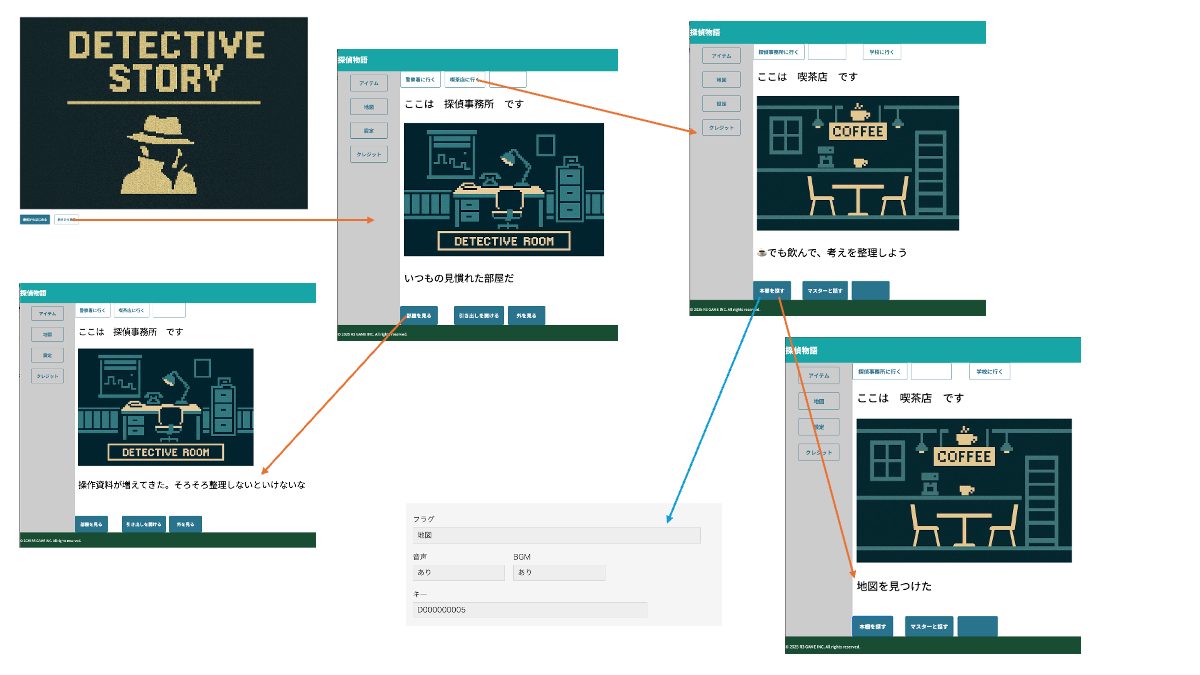Click the フラグ field containing 地図

(556, 536)
